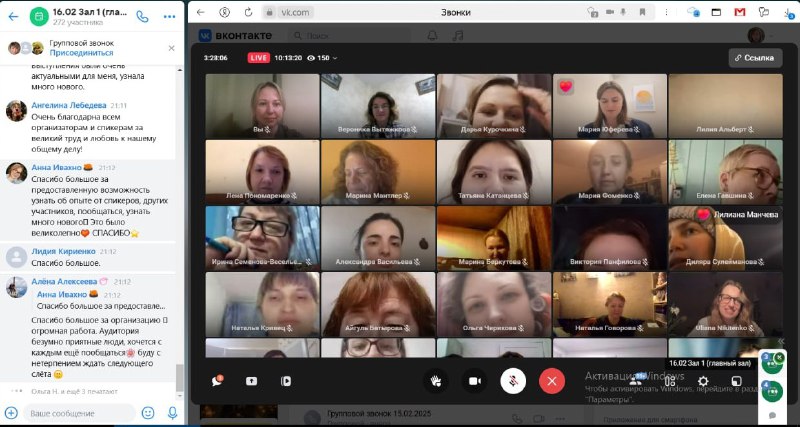Open the video playback icon in call controls
Image resolution: width=800 pixels, height=427 pixels.
tap(286, 381)
